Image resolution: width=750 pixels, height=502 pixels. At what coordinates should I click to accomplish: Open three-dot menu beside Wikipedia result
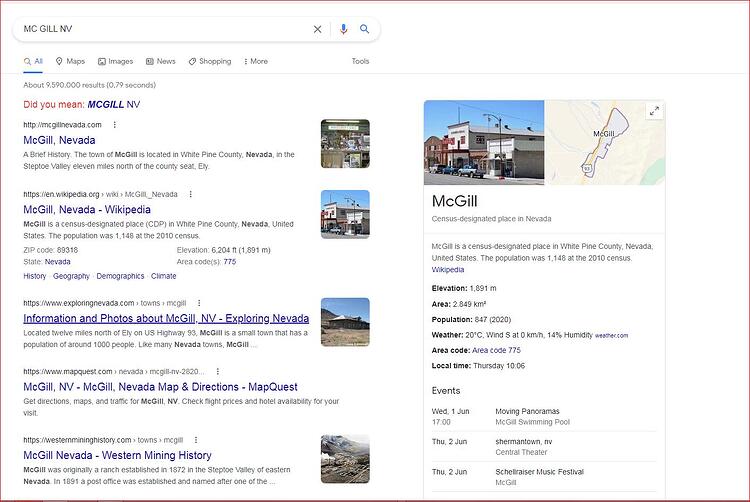point(190,194)
